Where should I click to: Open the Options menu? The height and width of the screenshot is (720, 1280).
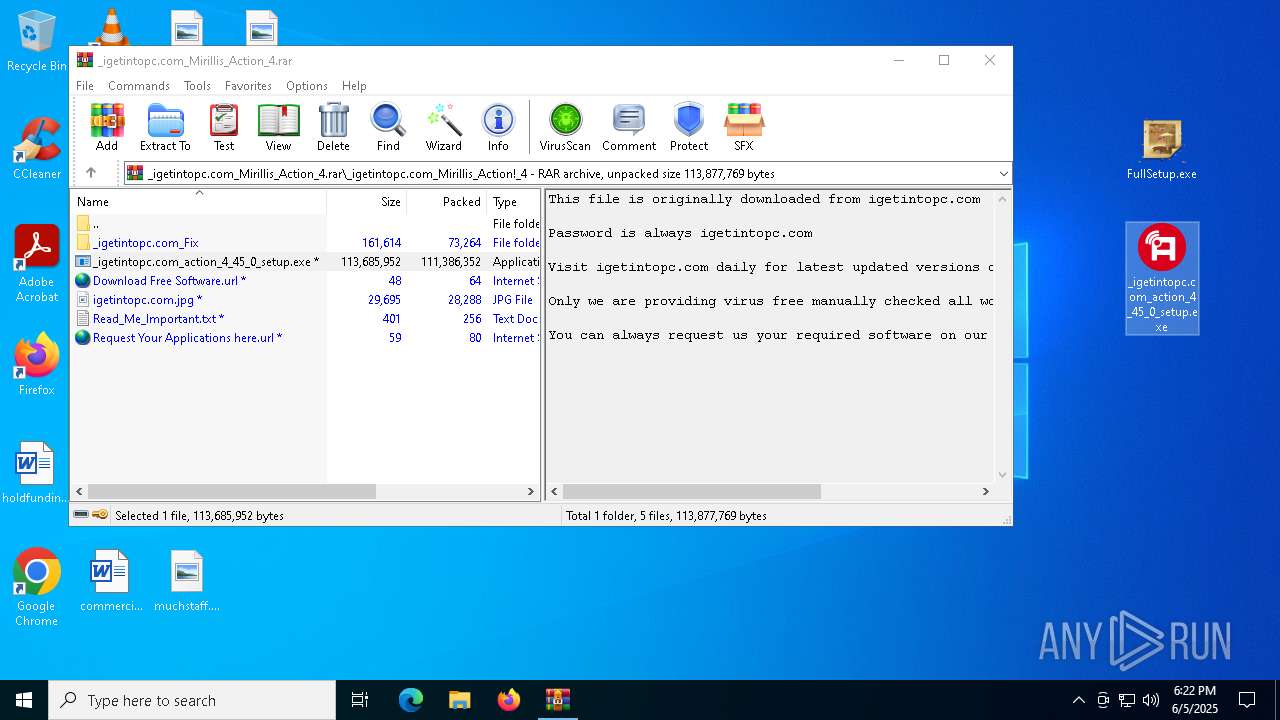(307, 86)
